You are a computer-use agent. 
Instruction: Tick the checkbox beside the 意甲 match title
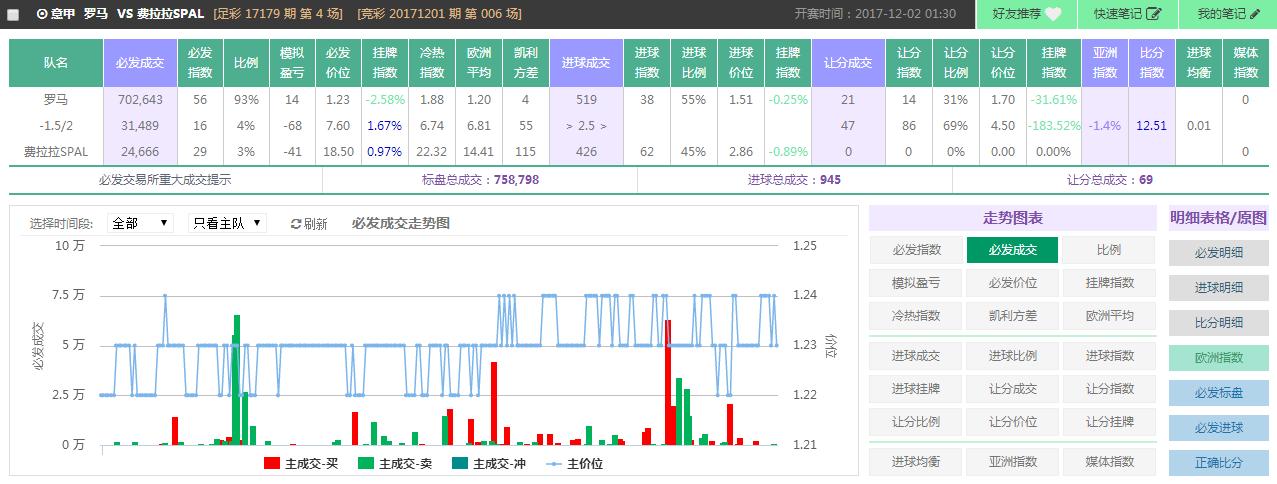coord(13,15)
